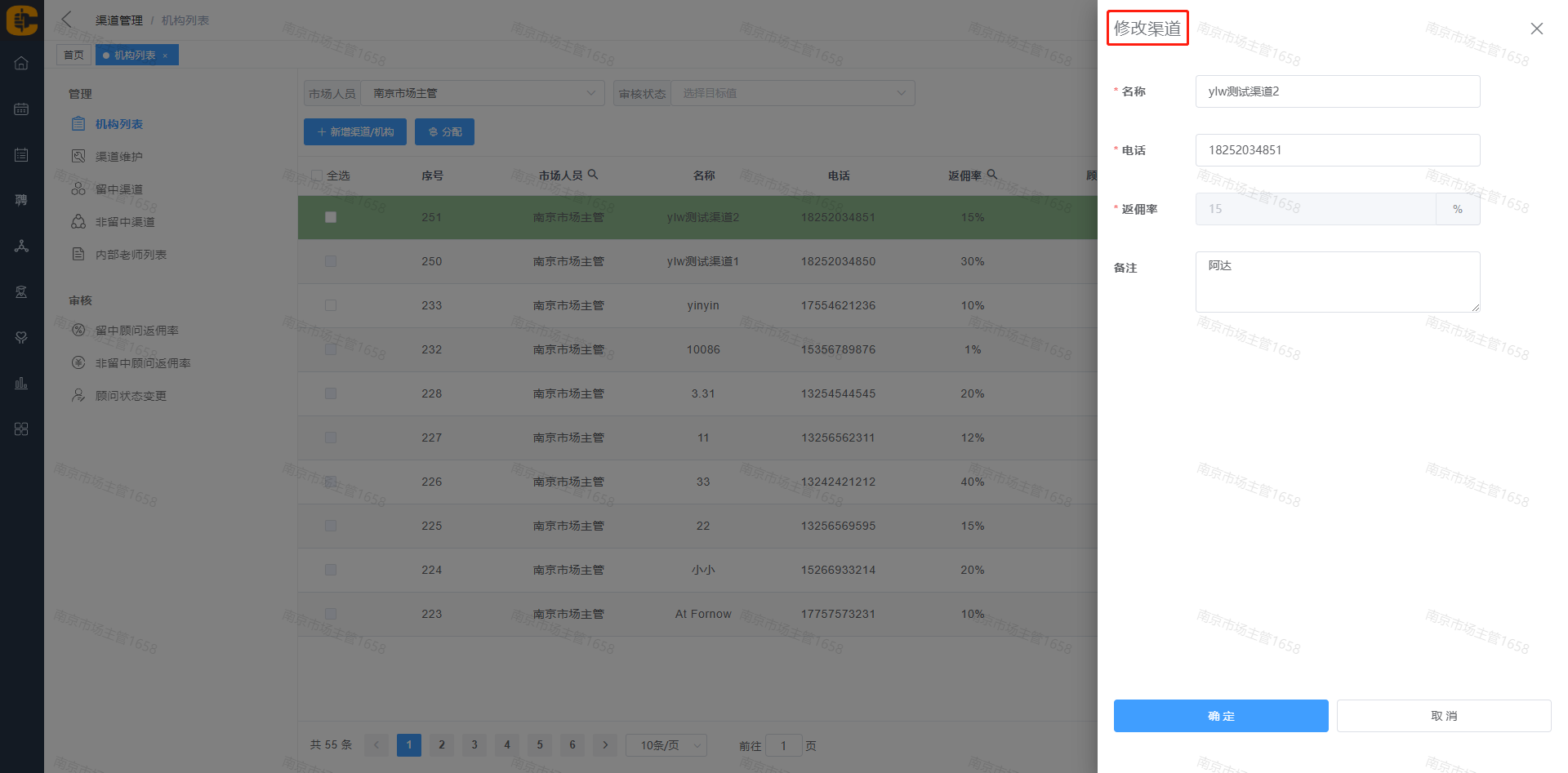Close the 修改渠道 drawer with X icon
This screenshot has height=773, width=1568.
tap(1536, 29)
